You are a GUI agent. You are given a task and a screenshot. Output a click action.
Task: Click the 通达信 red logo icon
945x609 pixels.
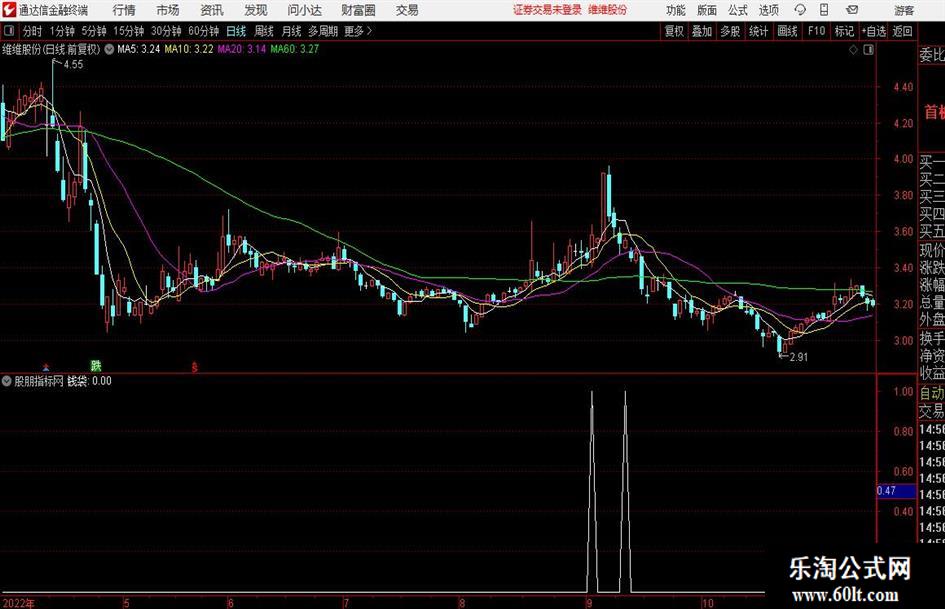pos(9,10)
